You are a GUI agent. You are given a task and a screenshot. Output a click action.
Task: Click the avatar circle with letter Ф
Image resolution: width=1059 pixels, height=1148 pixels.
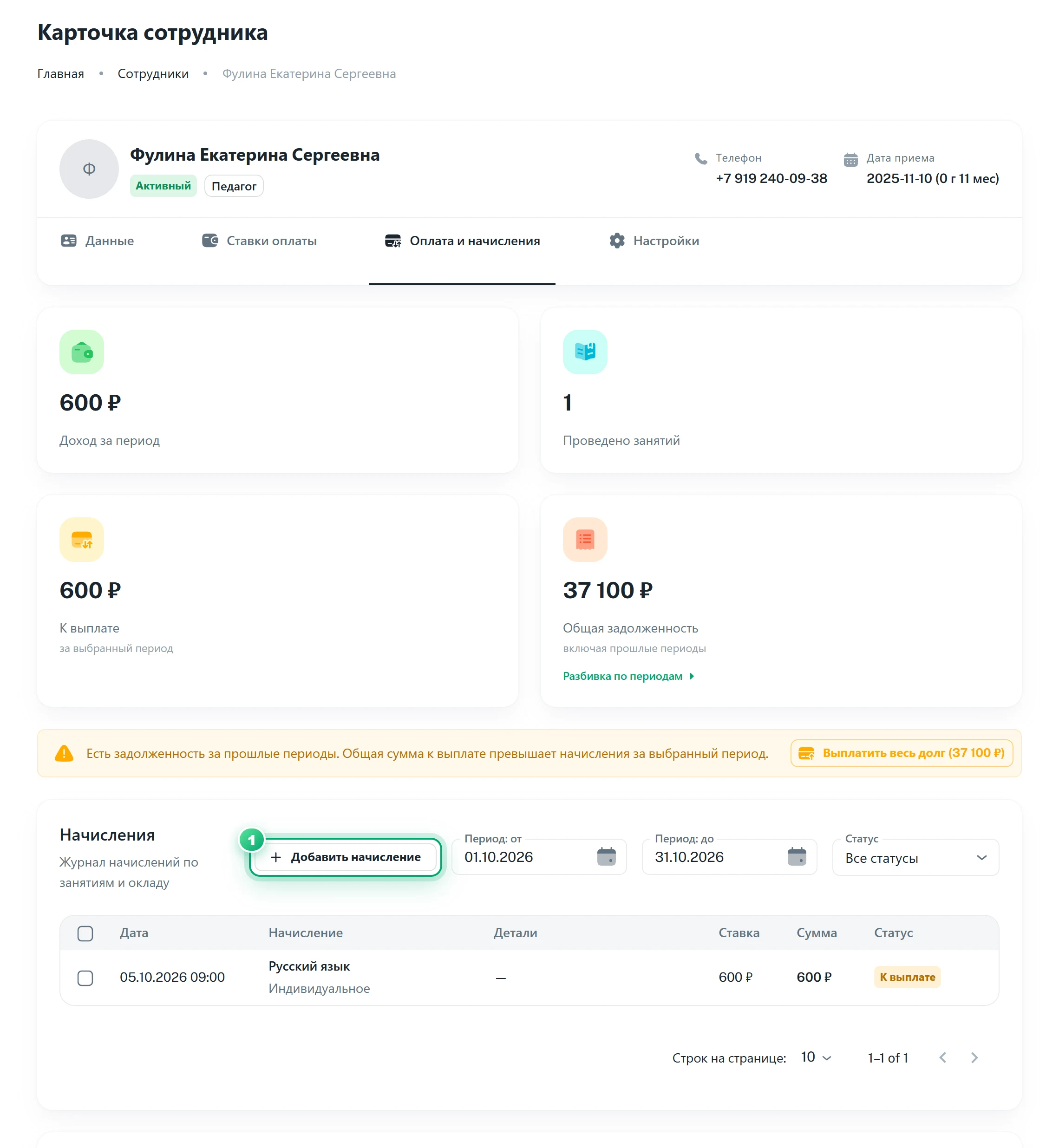pyautogui.click(x=89, y=169)
